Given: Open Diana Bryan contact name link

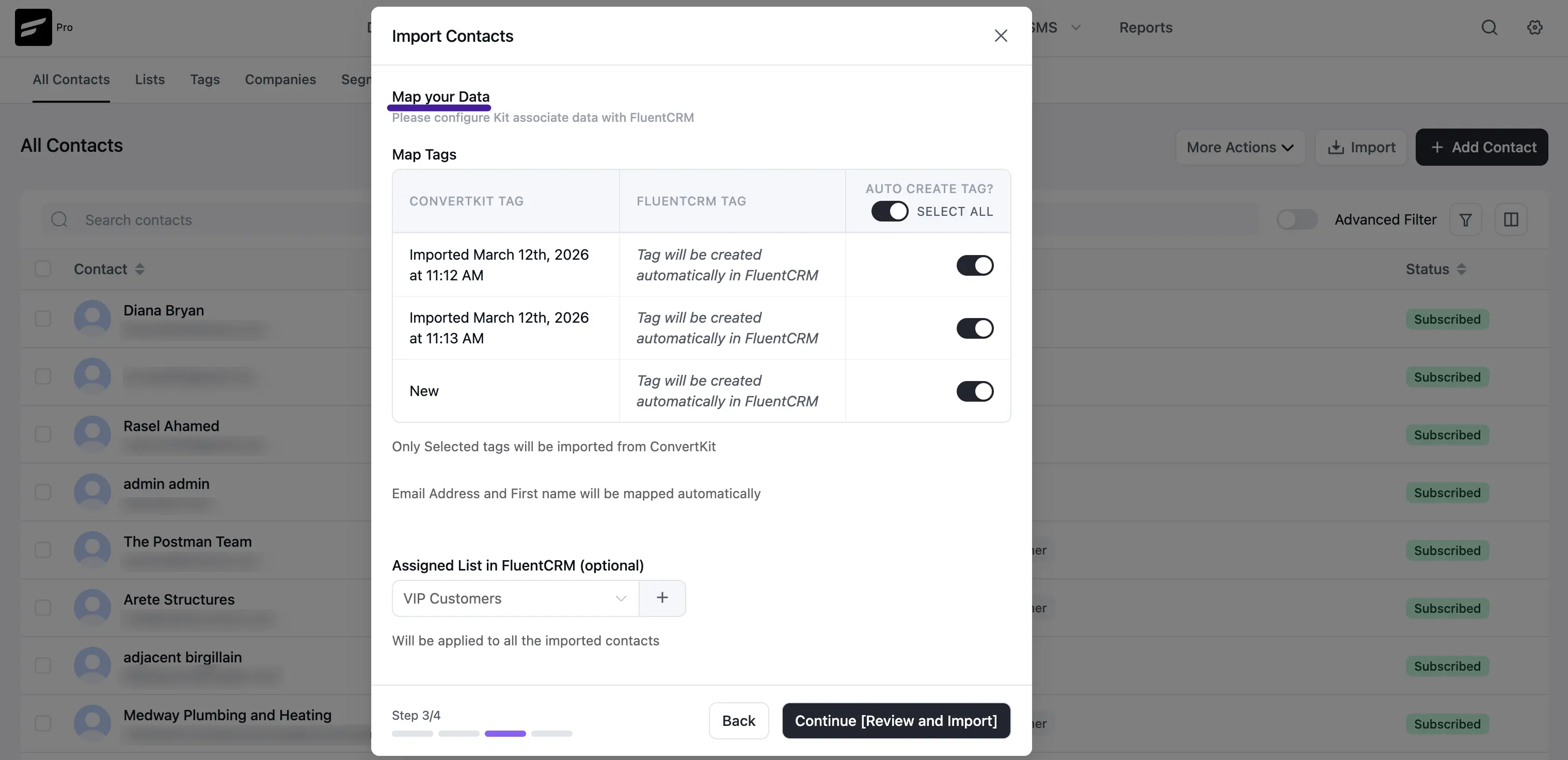Looking at the screenshot, I should pyautogui.click(x=164, y=310).
